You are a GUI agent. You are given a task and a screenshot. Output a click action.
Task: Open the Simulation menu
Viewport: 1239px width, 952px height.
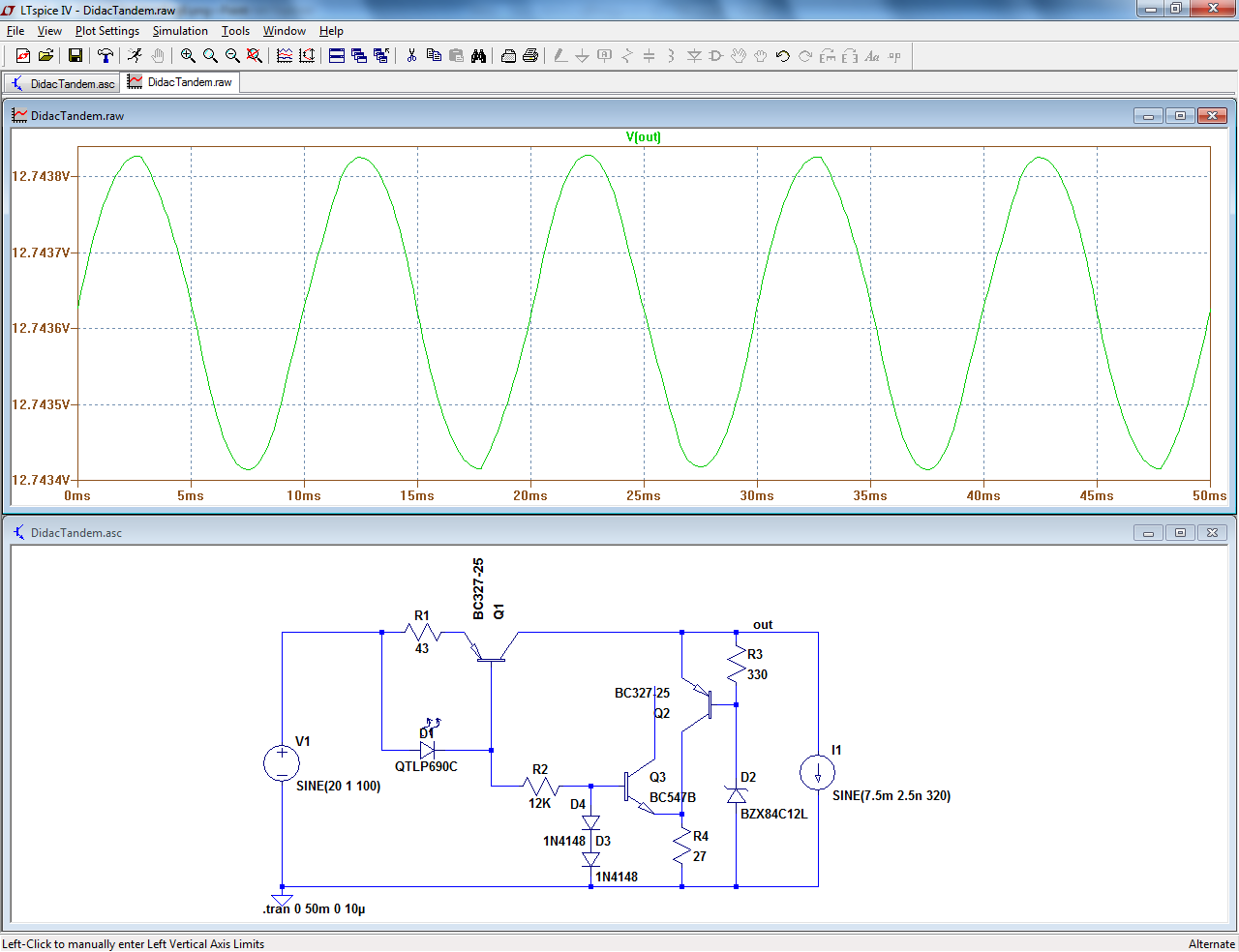pyautogui.click(x=180, y=31)
